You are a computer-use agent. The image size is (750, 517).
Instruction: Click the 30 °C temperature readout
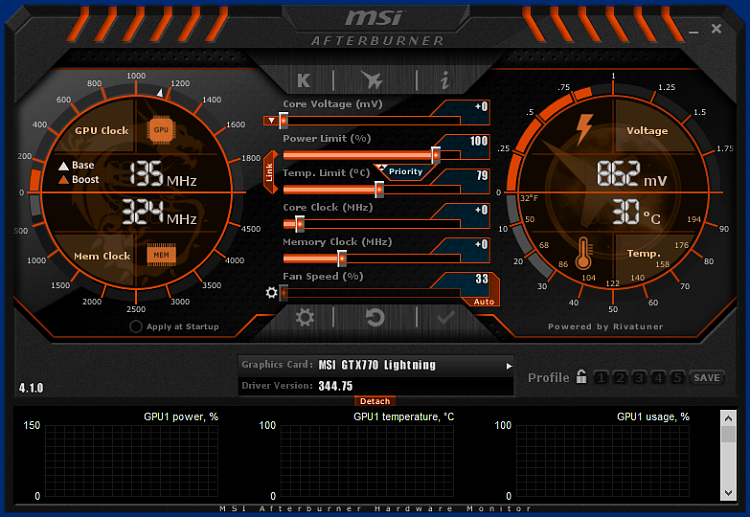tap(637, 212)
